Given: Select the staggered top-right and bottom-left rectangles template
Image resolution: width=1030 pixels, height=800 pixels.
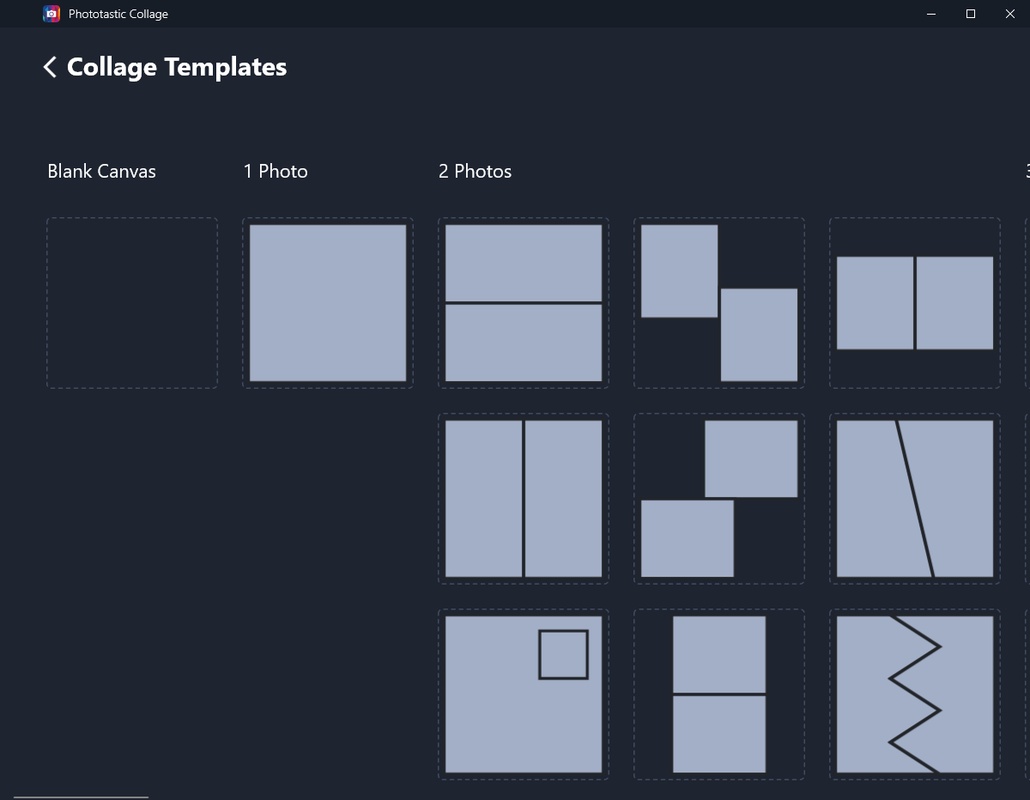Looking at the screenshot, I should 719,499.
